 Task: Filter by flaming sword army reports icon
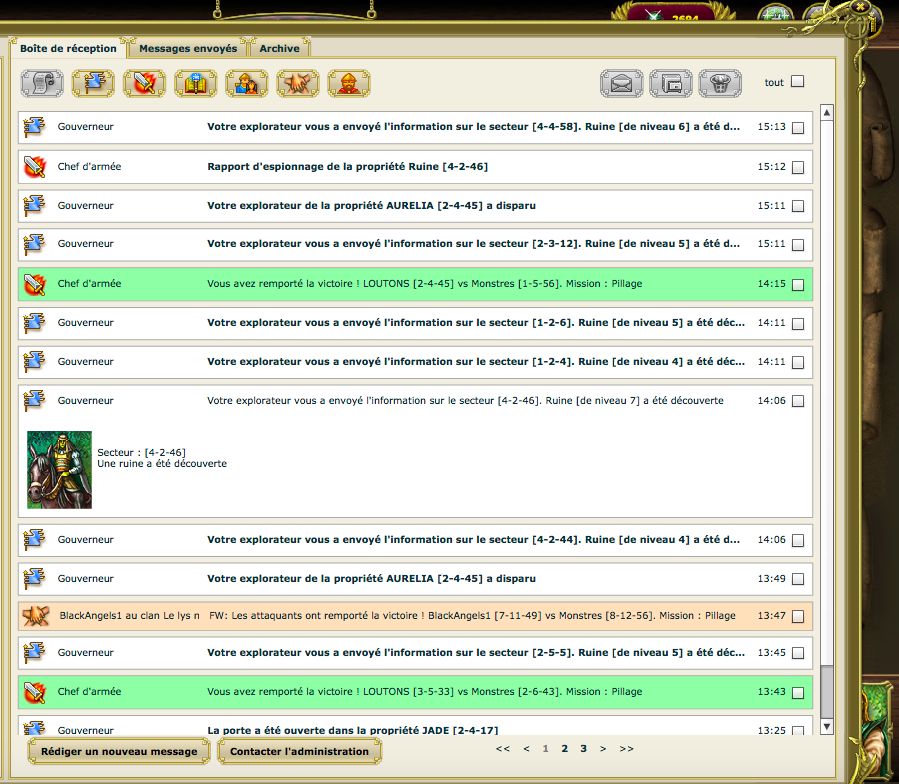[x=144, y=83]
